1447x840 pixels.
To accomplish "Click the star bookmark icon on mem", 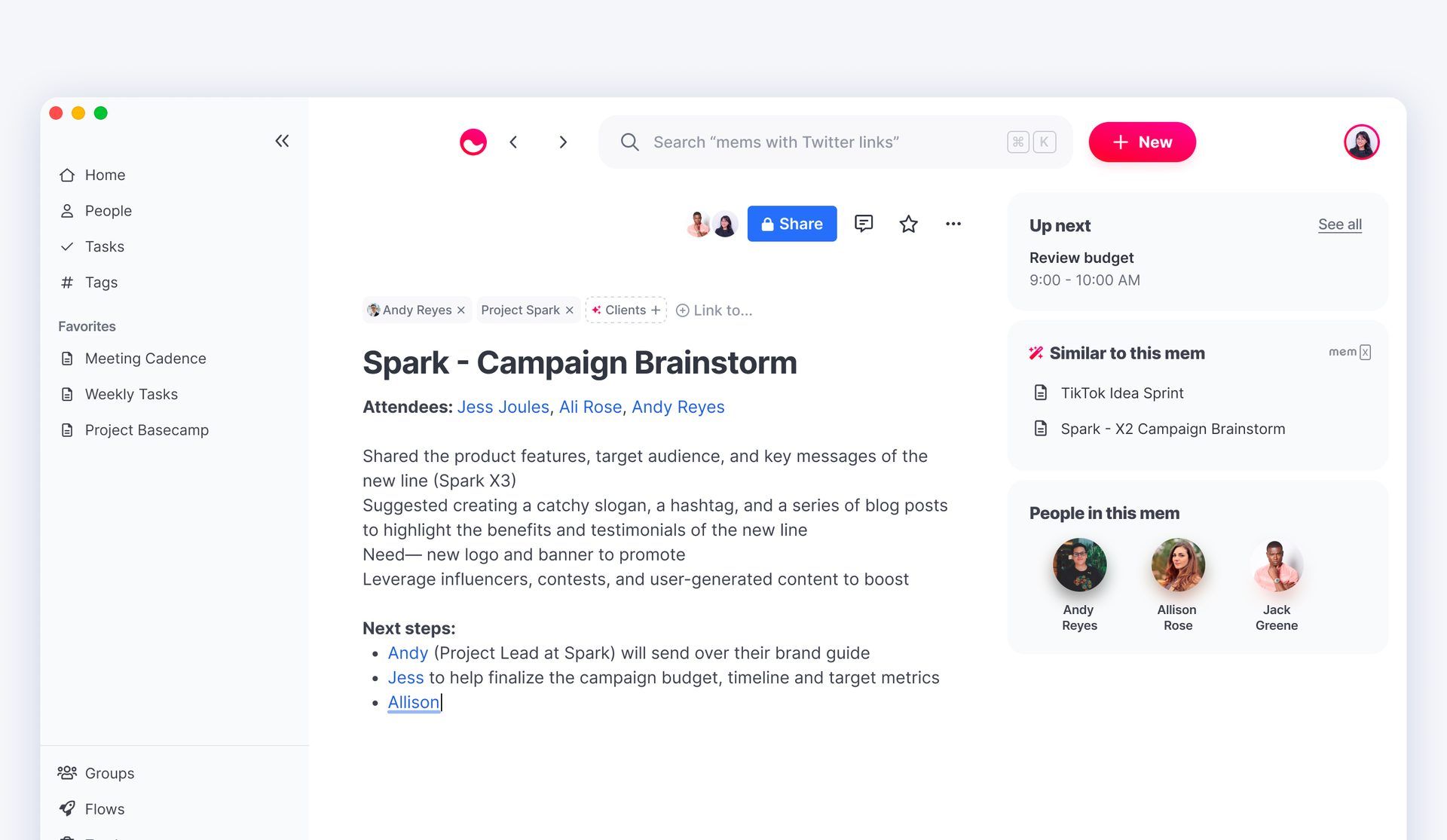I will point(908,222).
